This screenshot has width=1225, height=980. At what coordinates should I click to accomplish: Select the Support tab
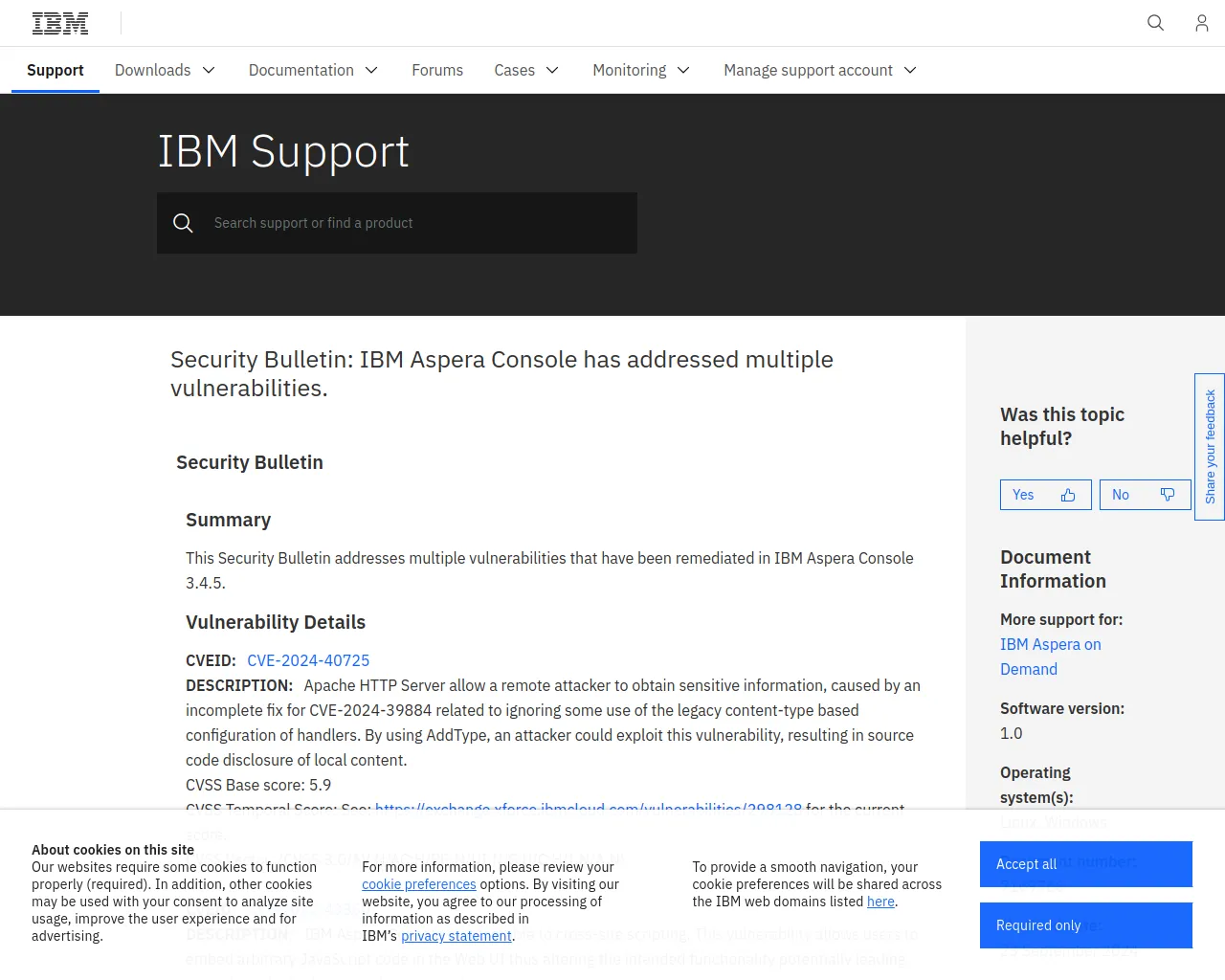[x=56, y=70]
